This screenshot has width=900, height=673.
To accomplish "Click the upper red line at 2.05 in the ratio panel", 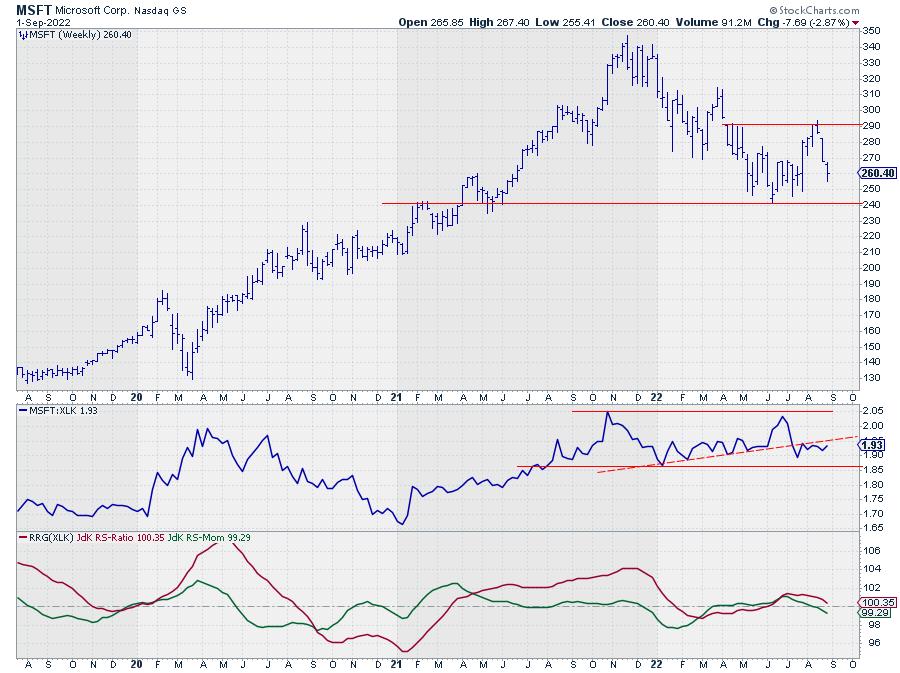I will tap(702, 411).
